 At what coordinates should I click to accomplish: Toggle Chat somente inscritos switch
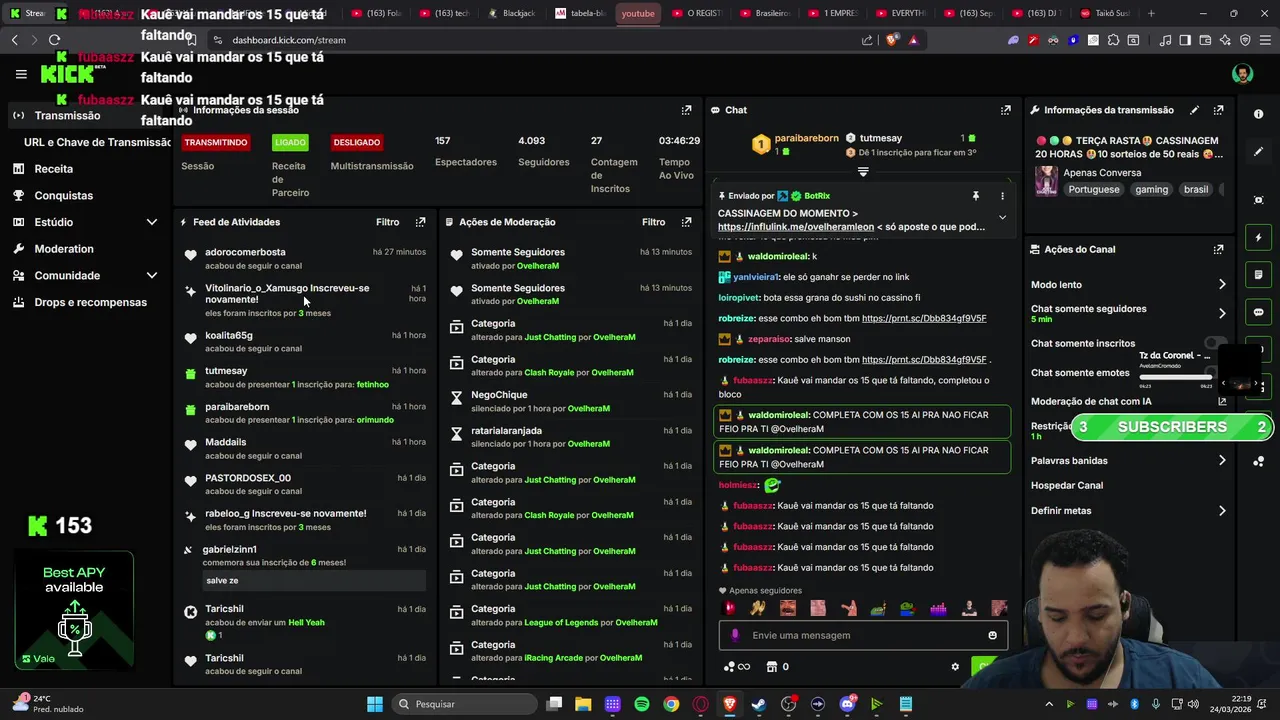(1214, 343)
